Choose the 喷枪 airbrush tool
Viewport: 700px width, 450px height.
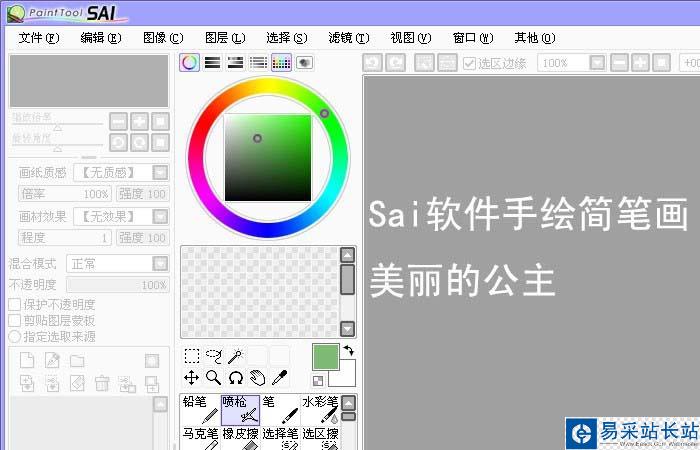240,410
